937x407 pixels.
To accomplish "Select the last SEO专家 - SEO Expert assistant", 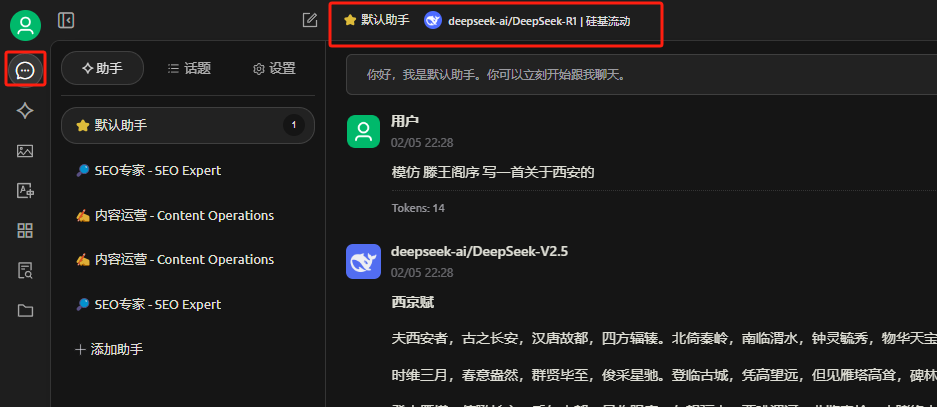I will 188,304.
